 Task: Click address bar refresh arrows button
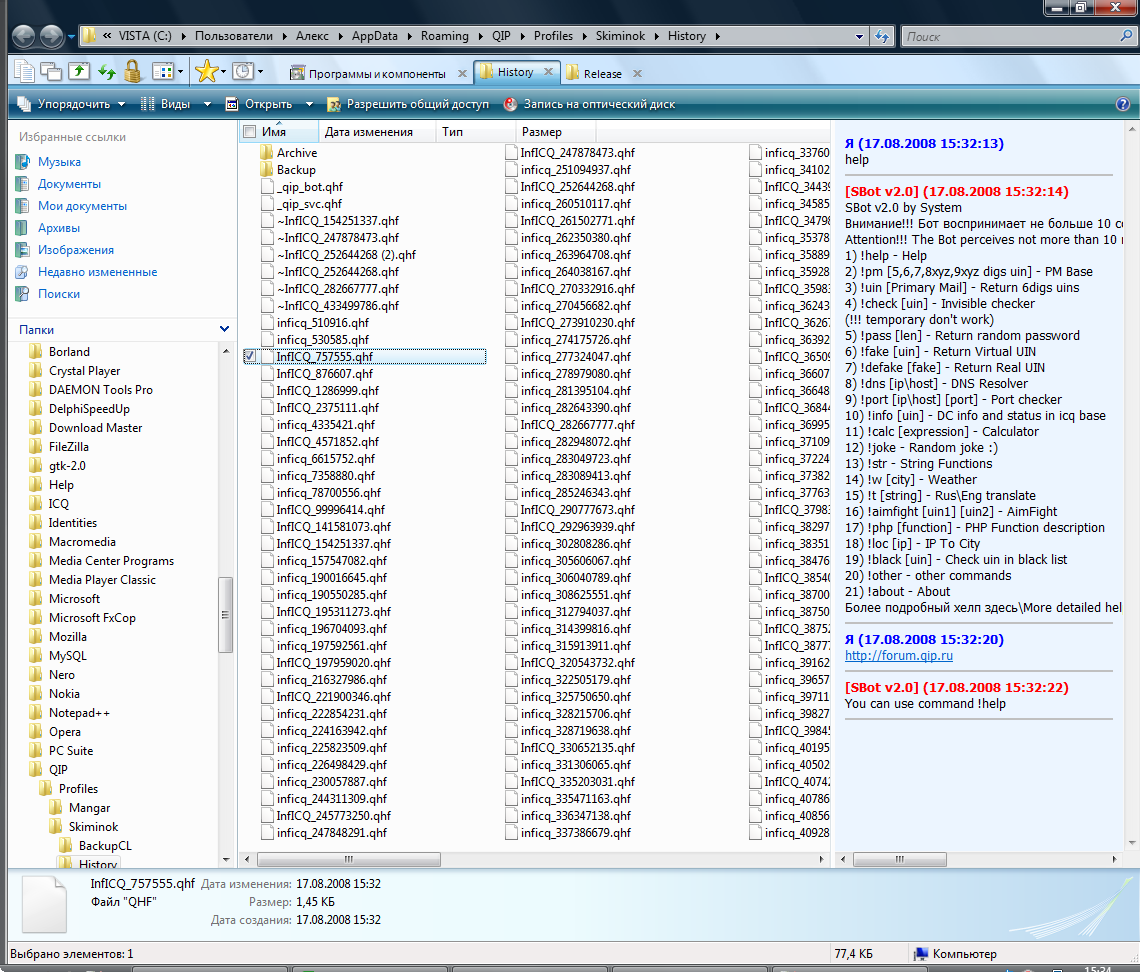click(882, 36)
